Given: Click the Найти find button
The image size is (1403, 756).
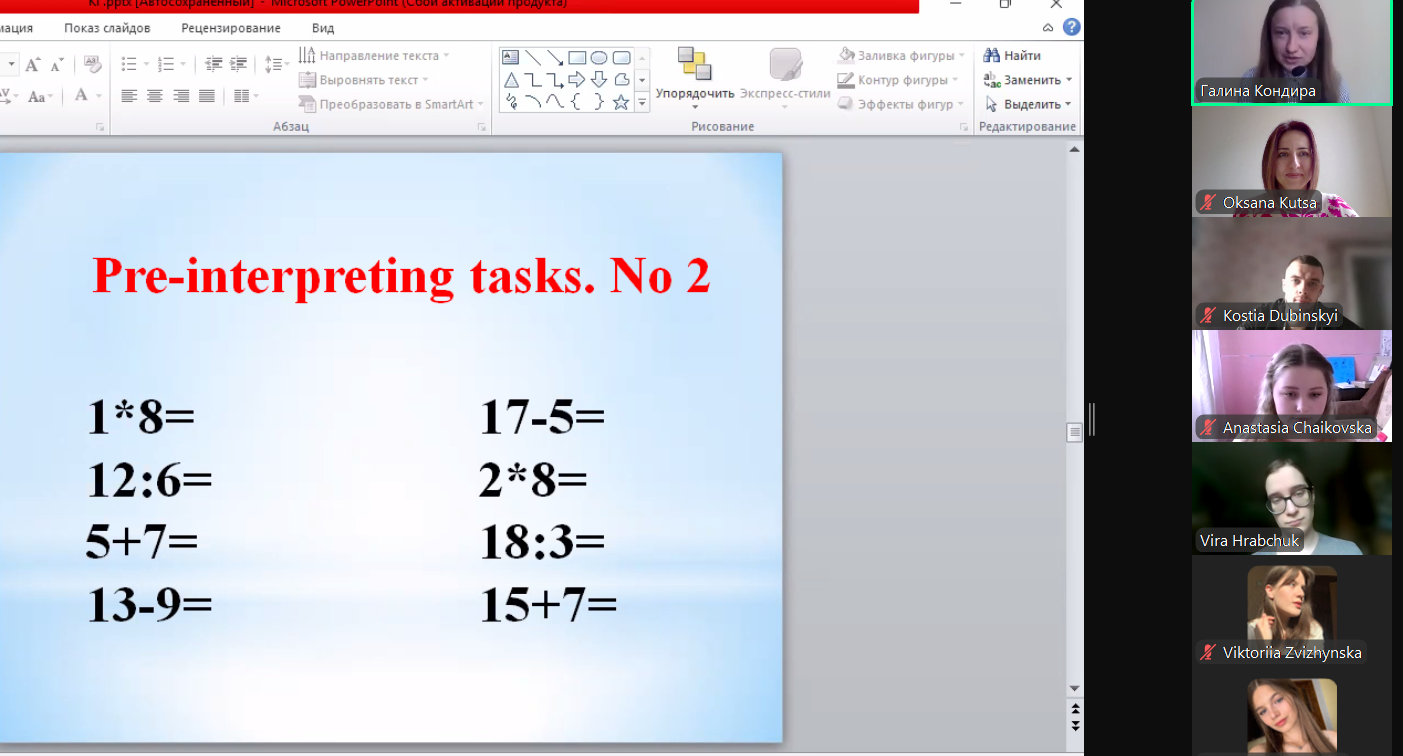Looking at the screenshot, I should [1013, 56].
